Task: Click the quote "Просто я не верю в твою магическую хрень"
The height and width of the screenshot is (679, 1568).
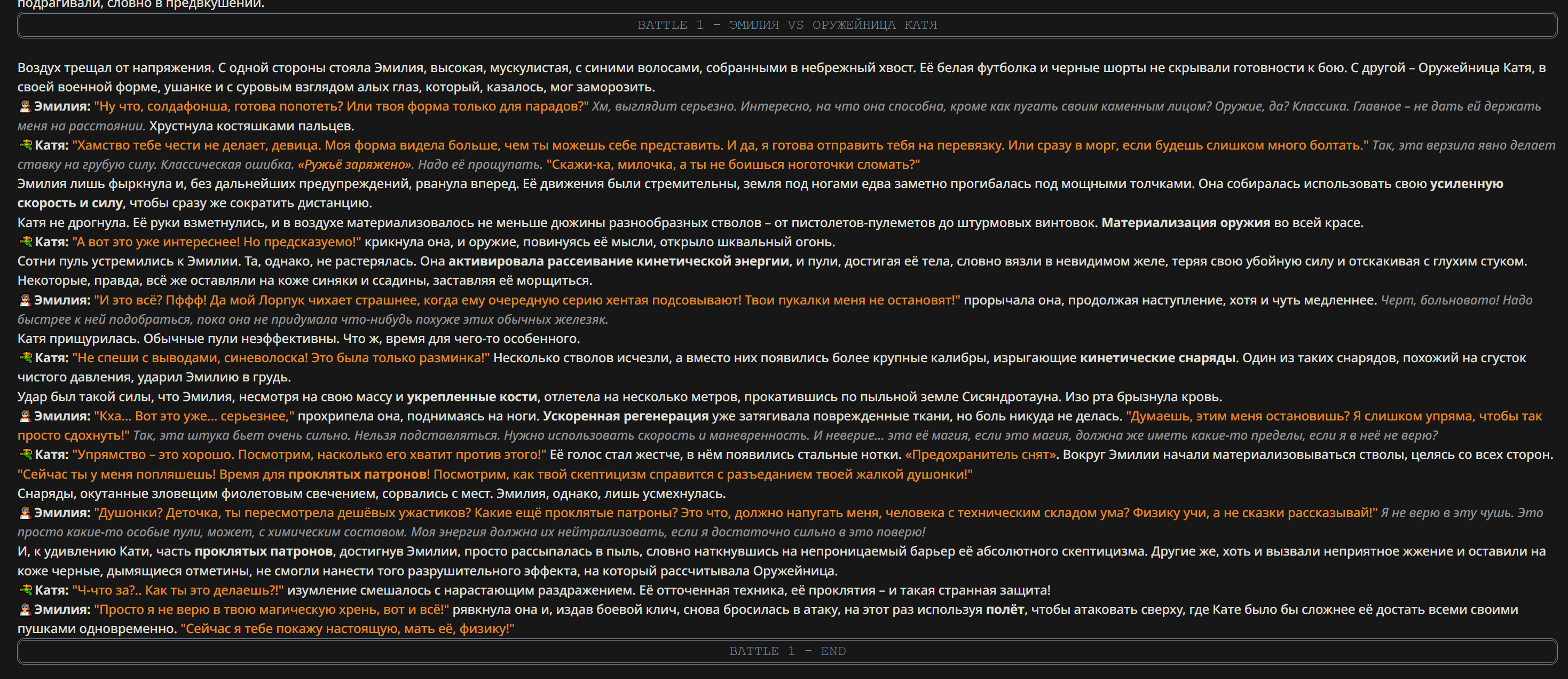Action: 237,610
